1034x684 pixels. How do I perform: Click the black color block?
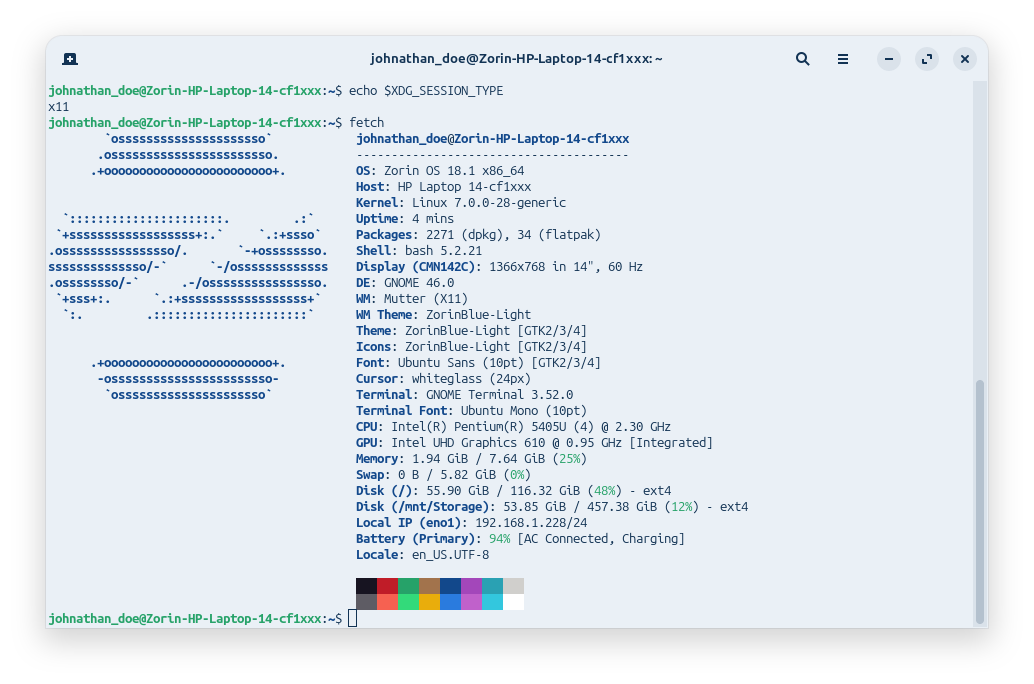pos(367,586)
